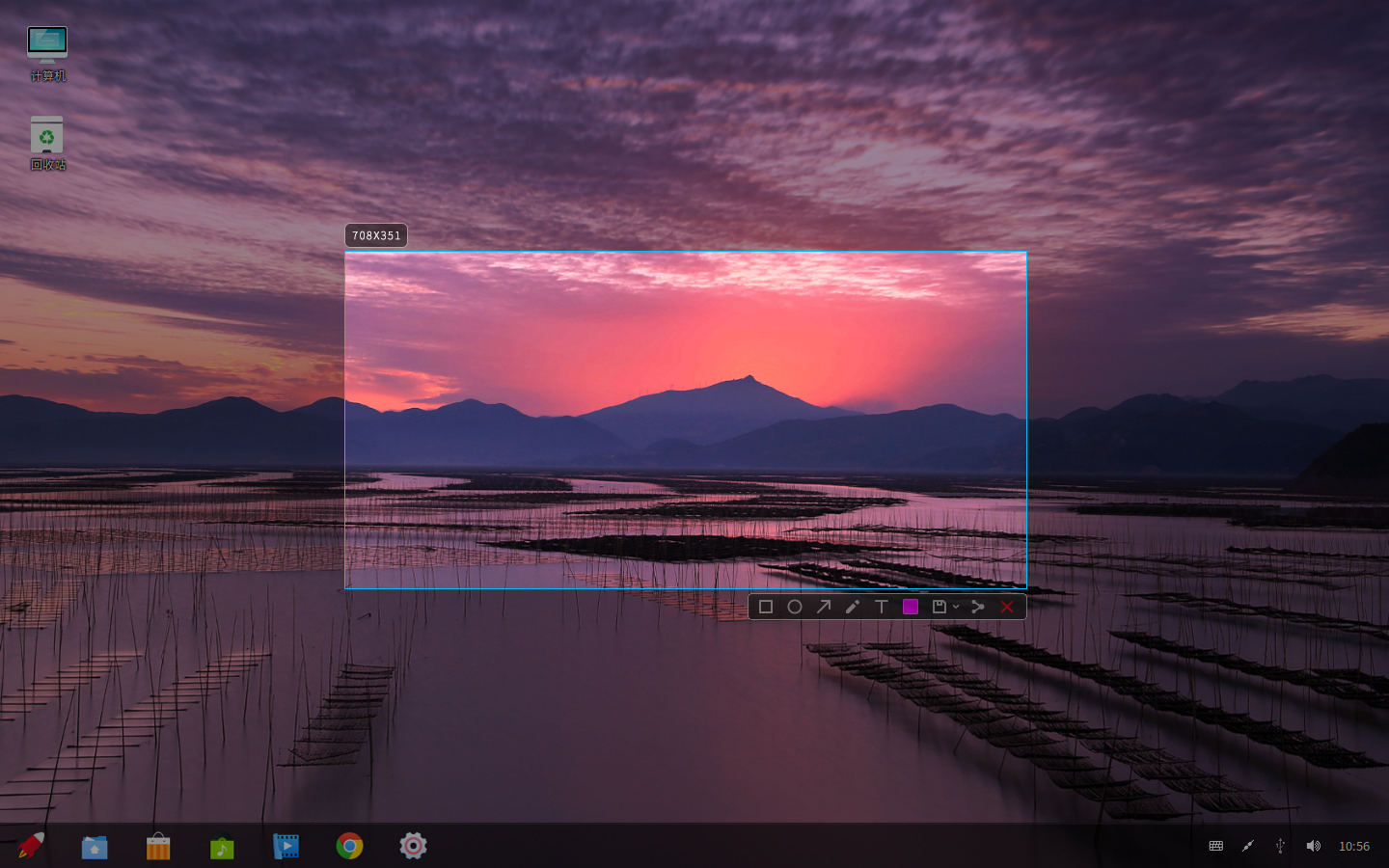Viewport: 1389px width, 868px height.
Task: Open the purple color swatch
Action: [x=911, y=607]
